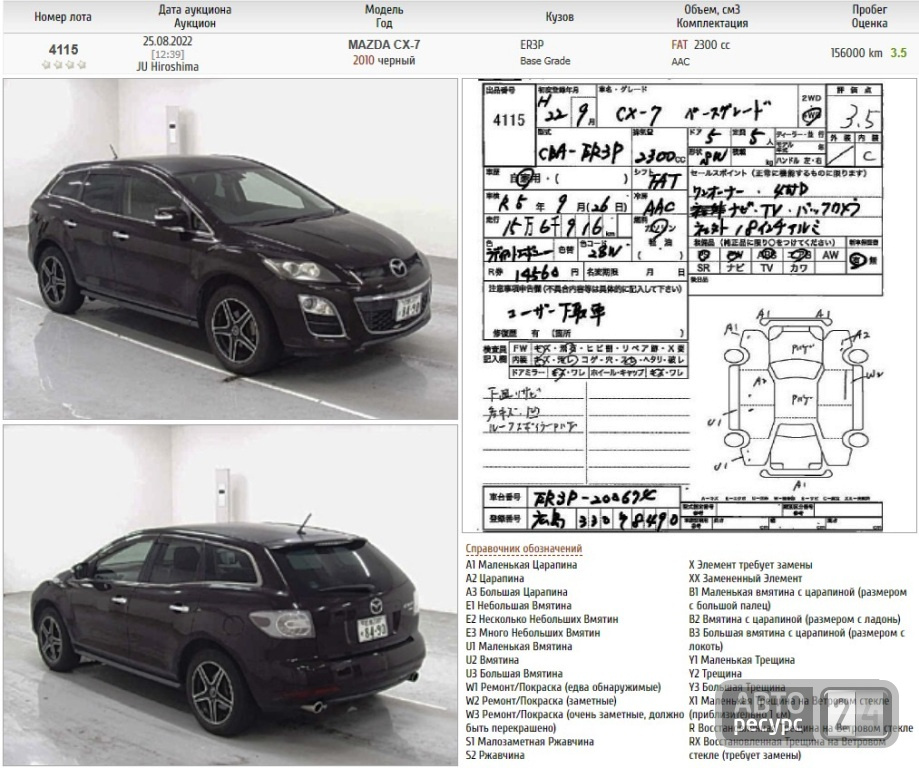
Task: Click the A3 Большая Царапина legend entry
Action: 516,592
